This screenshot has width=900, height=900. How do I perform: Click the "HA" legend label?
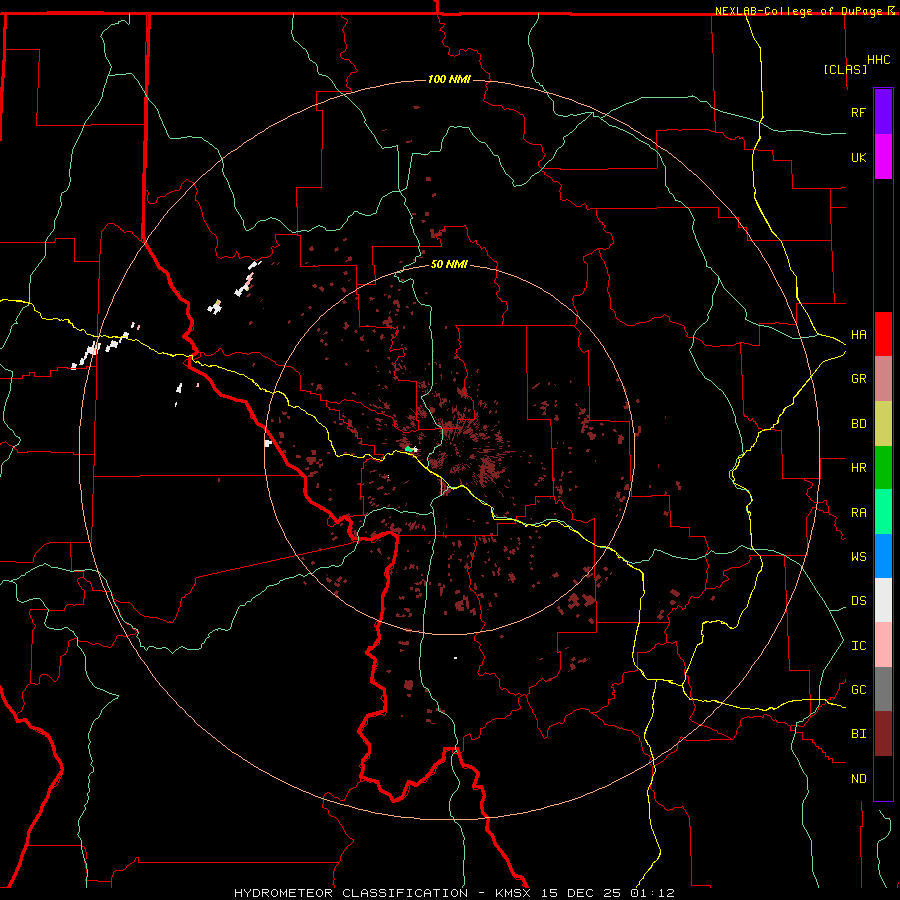(x=858, y=335)
